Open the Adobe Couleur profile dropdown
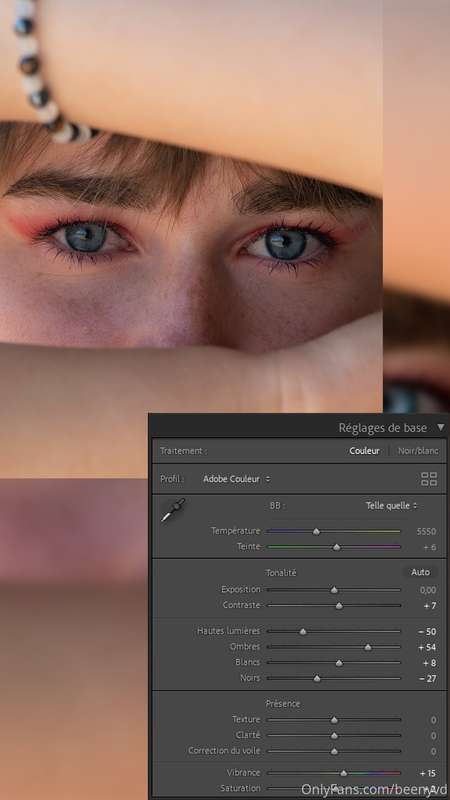 click(x=237, y=479)
